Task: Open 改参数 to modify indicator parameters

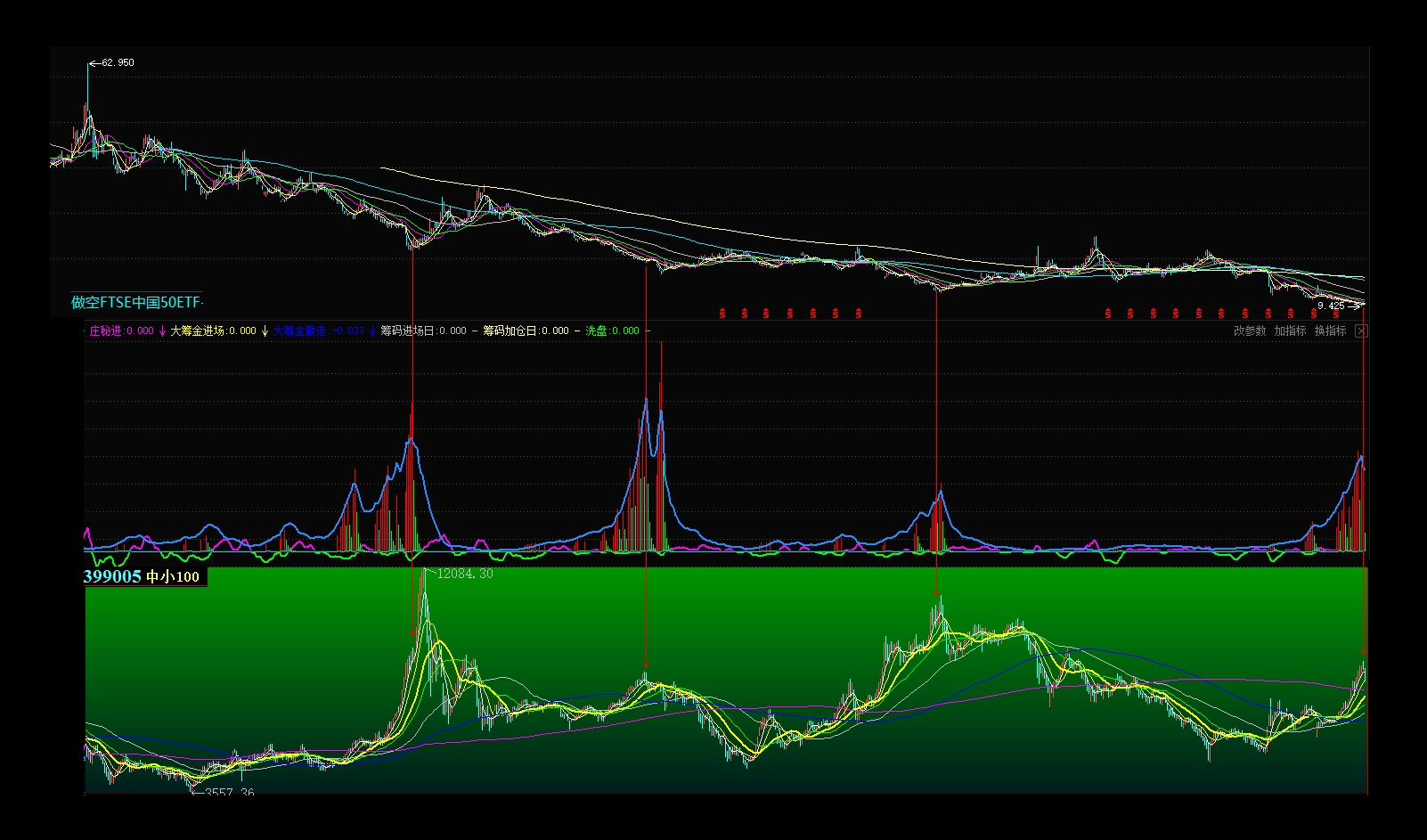Action: point(1250,331)
